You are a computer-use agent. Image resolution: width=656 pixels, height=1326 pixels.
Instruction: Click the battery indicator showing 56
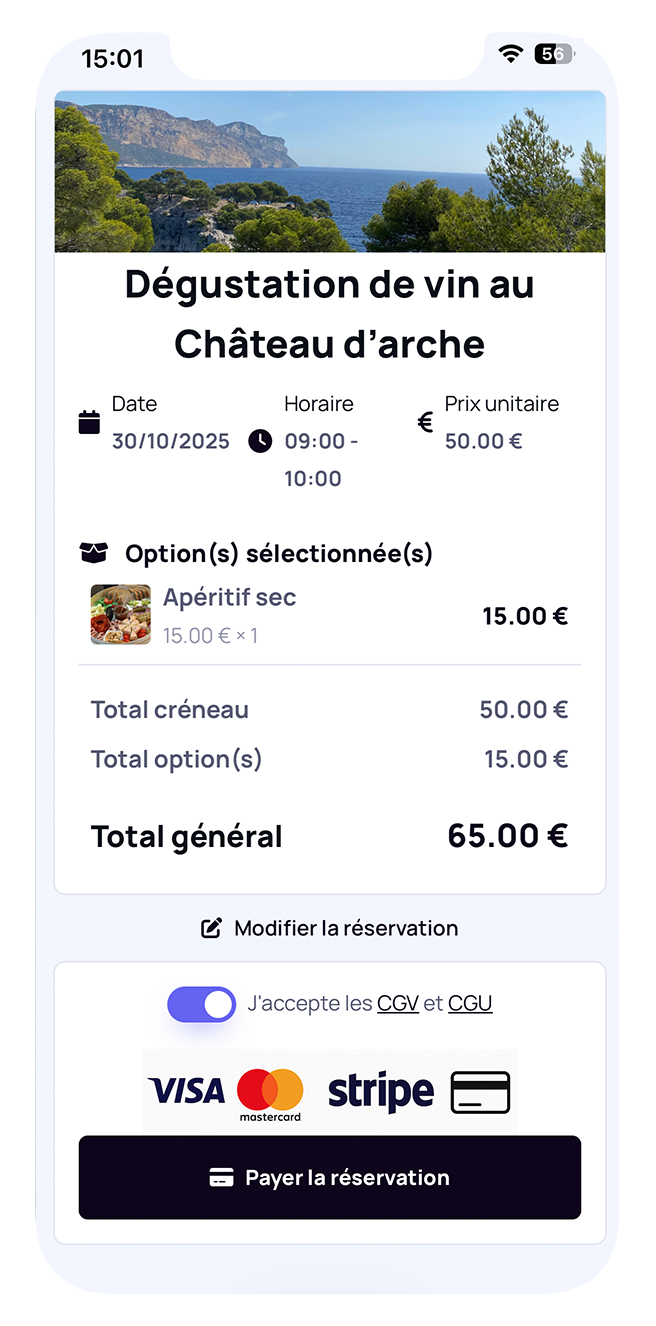tap(554, 54)
